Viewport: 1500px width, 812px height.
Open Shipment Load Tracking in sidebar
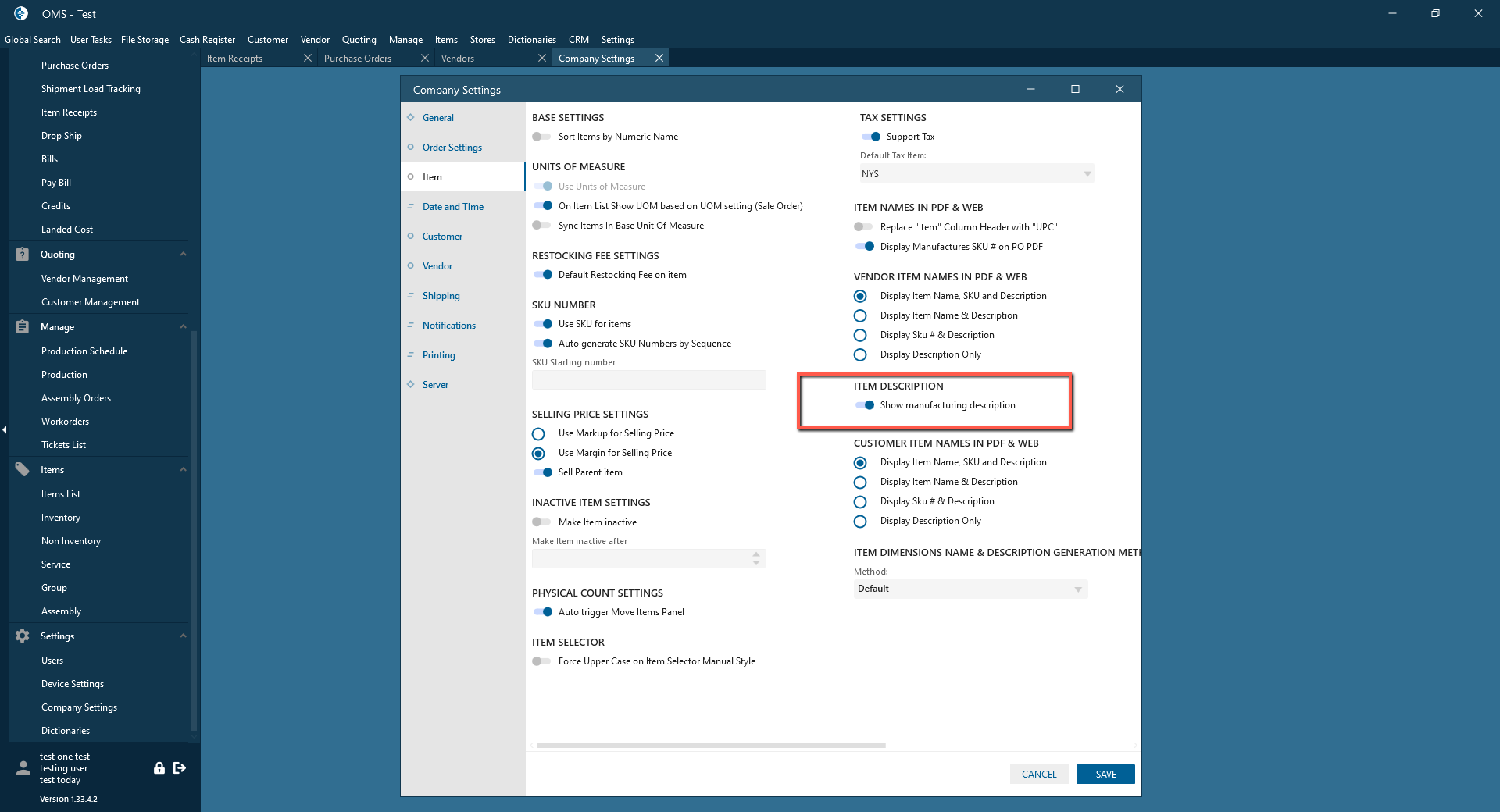coord(91,89)
